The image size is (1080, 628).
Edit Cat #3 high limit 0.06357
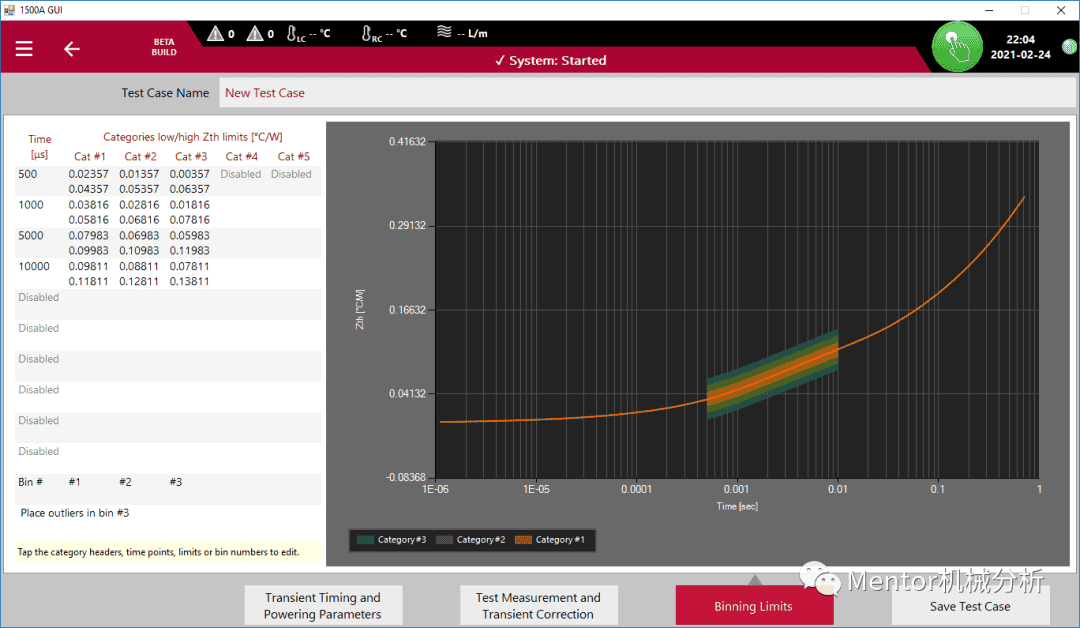tap(189, 189)
